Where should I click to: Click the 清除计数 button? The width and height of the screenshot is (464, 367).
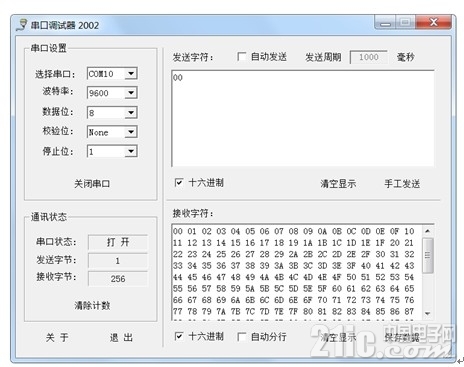92,305
